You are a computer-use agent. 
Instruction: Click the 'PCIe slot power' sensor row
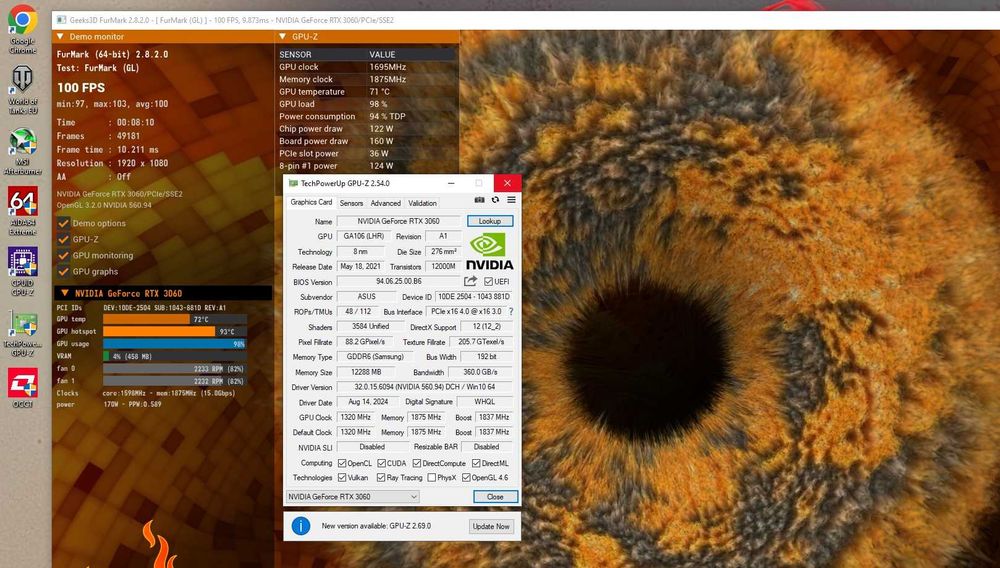(x=368, y=154)
